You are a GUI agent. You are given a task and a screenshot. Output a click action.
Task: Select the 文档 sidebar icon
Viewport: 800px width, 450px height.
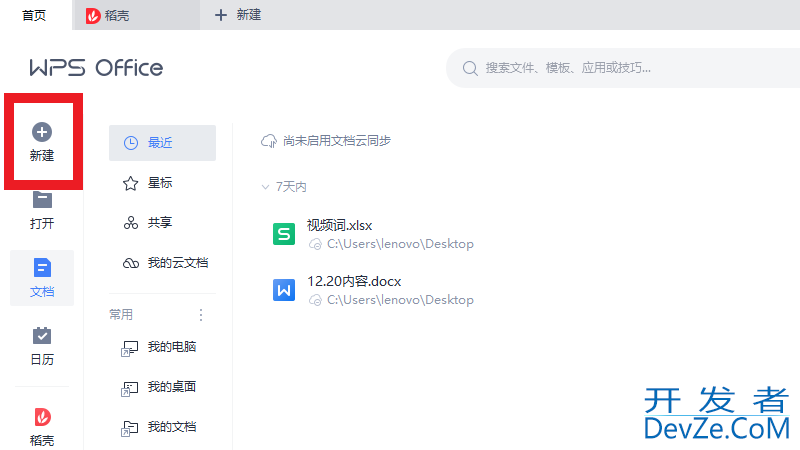click(42, 268)
